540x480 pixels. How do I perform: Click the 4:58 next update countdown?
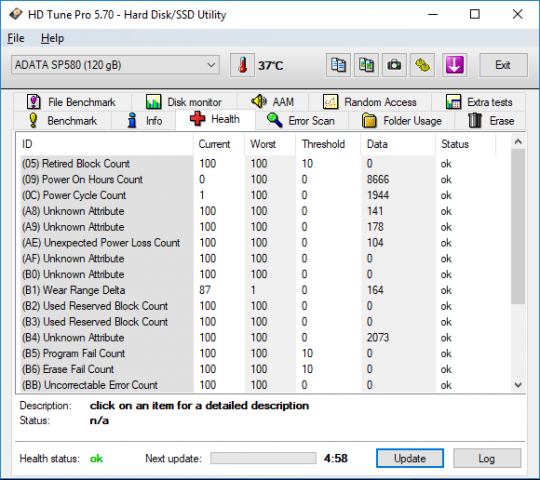[x=336, y=458]
